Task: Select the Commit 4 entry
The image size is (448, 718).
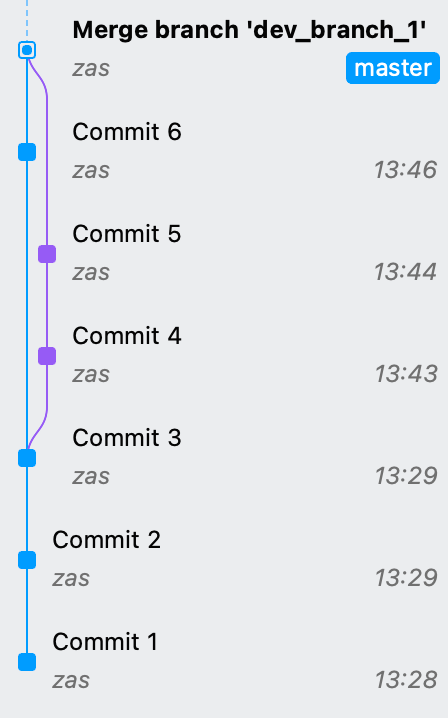Action: (224, 356)
